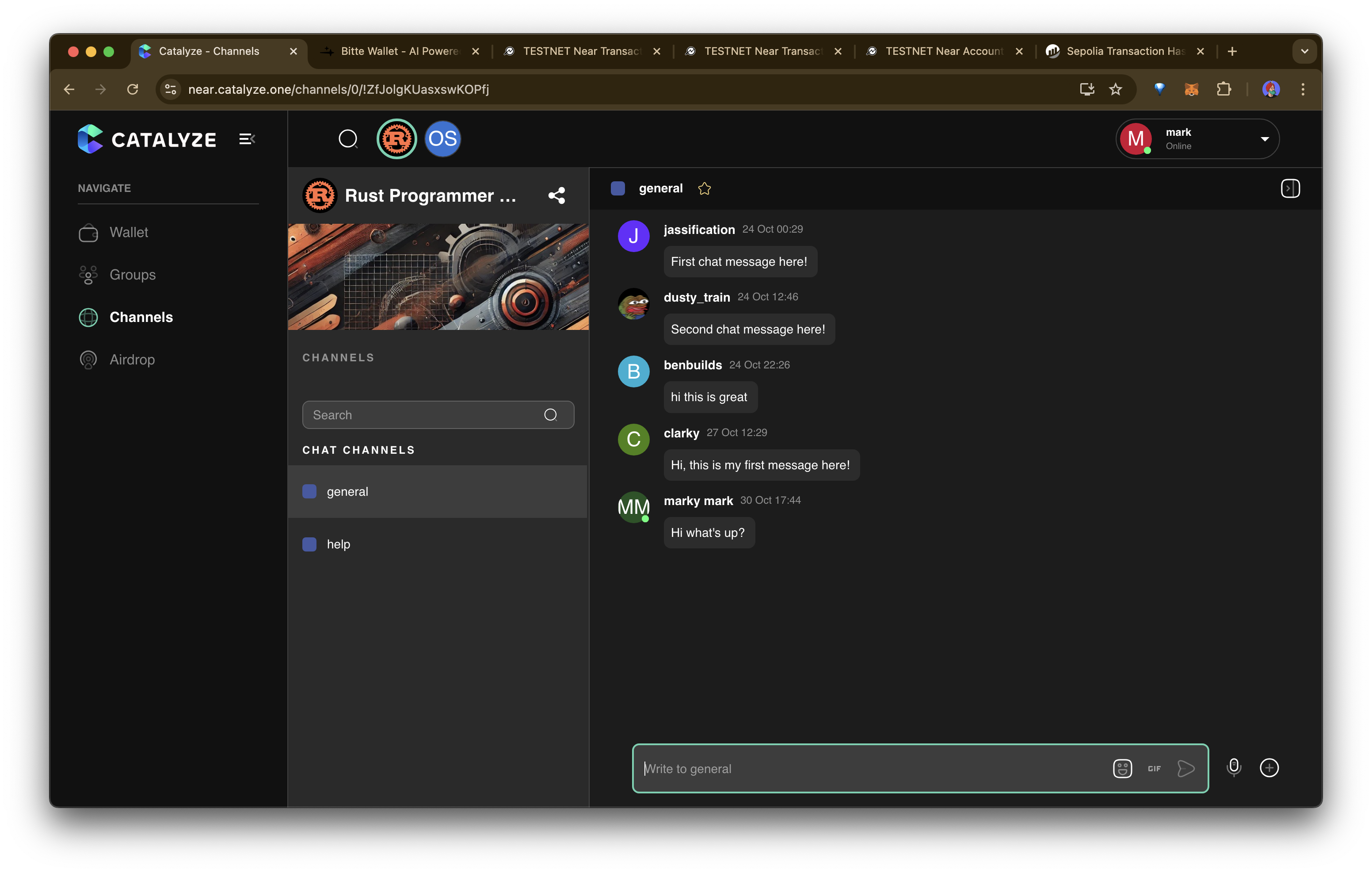Viewport: 1372px width, 873px height.
Task: Open the OS group avatar
Action: pyautogui.click(x=443, y=138)
